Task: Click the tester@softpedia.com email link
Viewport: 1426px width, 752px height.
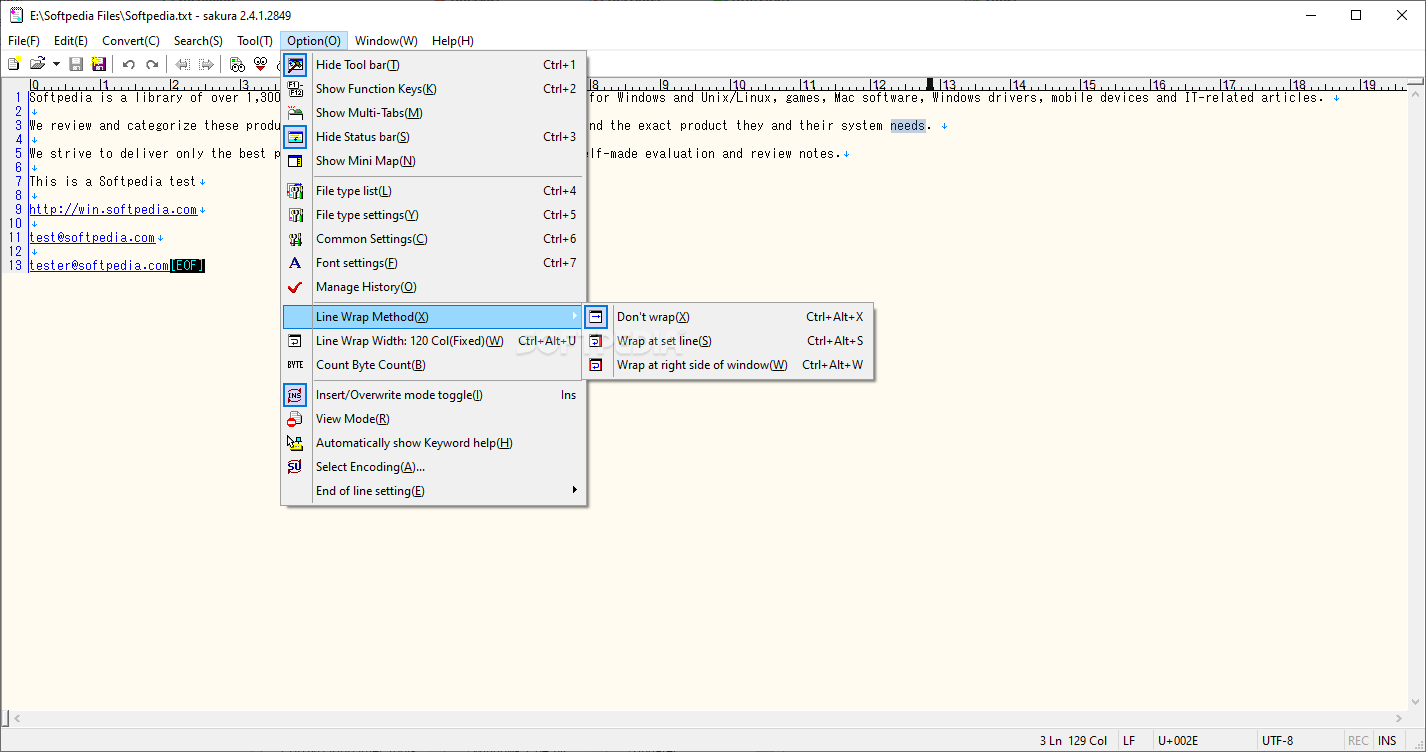Action: (x=99, y=266)
